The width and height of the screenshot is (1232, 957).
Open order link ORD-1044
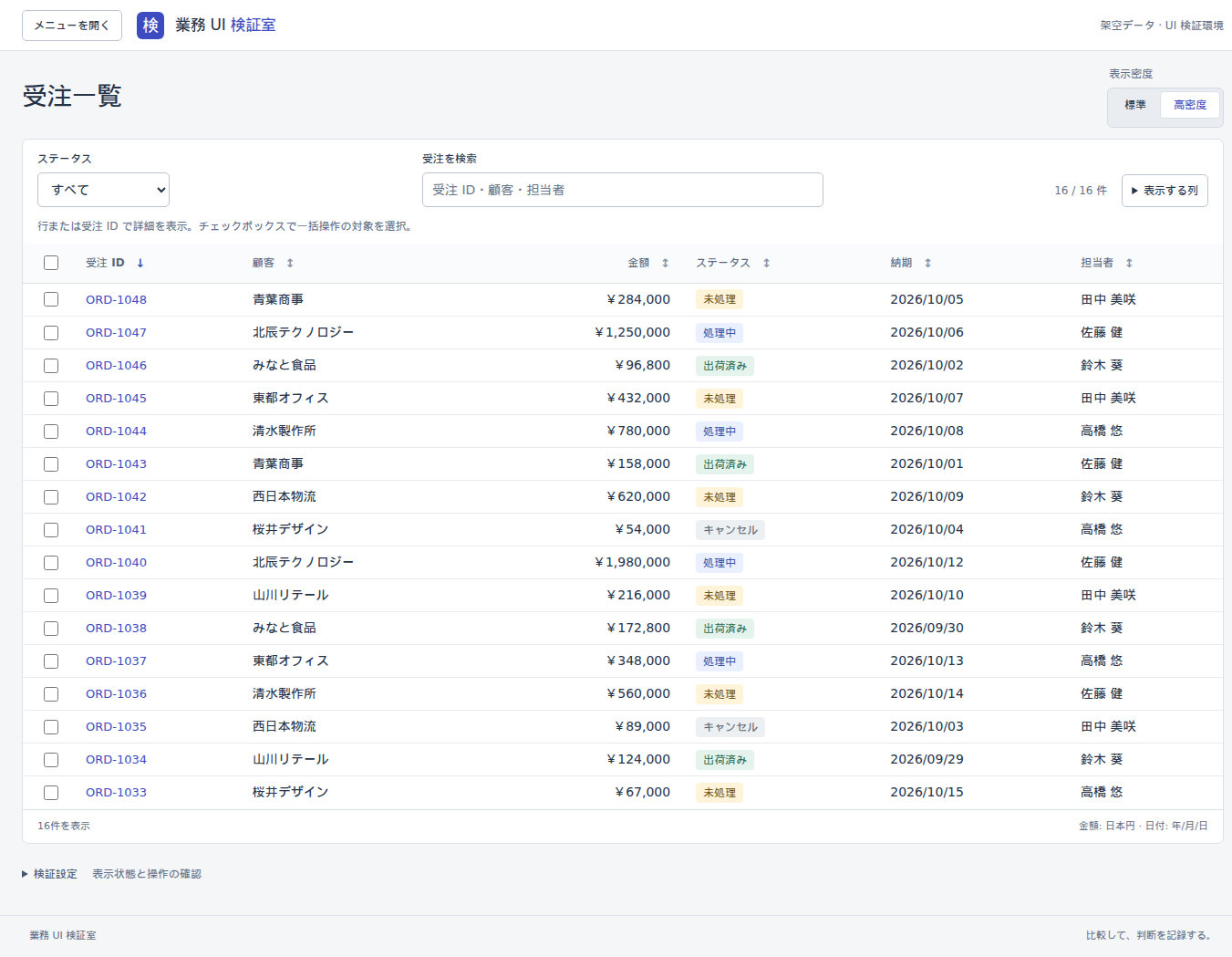coord(116,431)
